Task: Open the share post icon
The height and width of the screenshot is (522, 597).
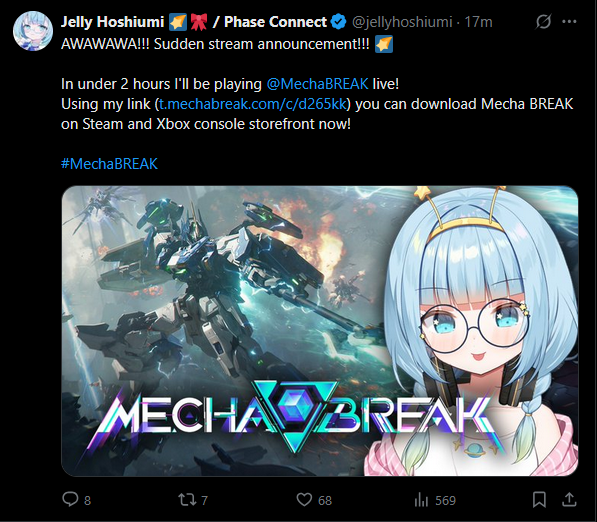Action: click(x=569, y=500)
